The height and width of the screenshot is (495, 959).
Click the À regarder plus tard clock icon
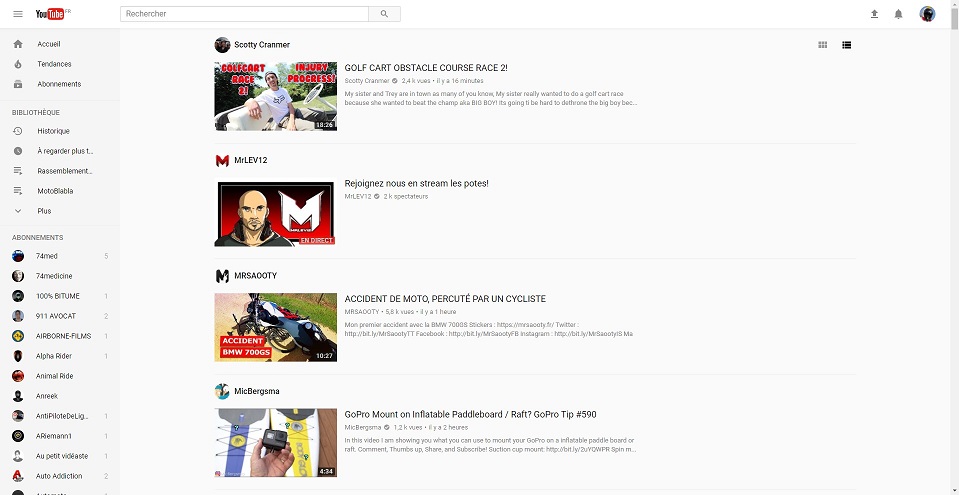18,151
